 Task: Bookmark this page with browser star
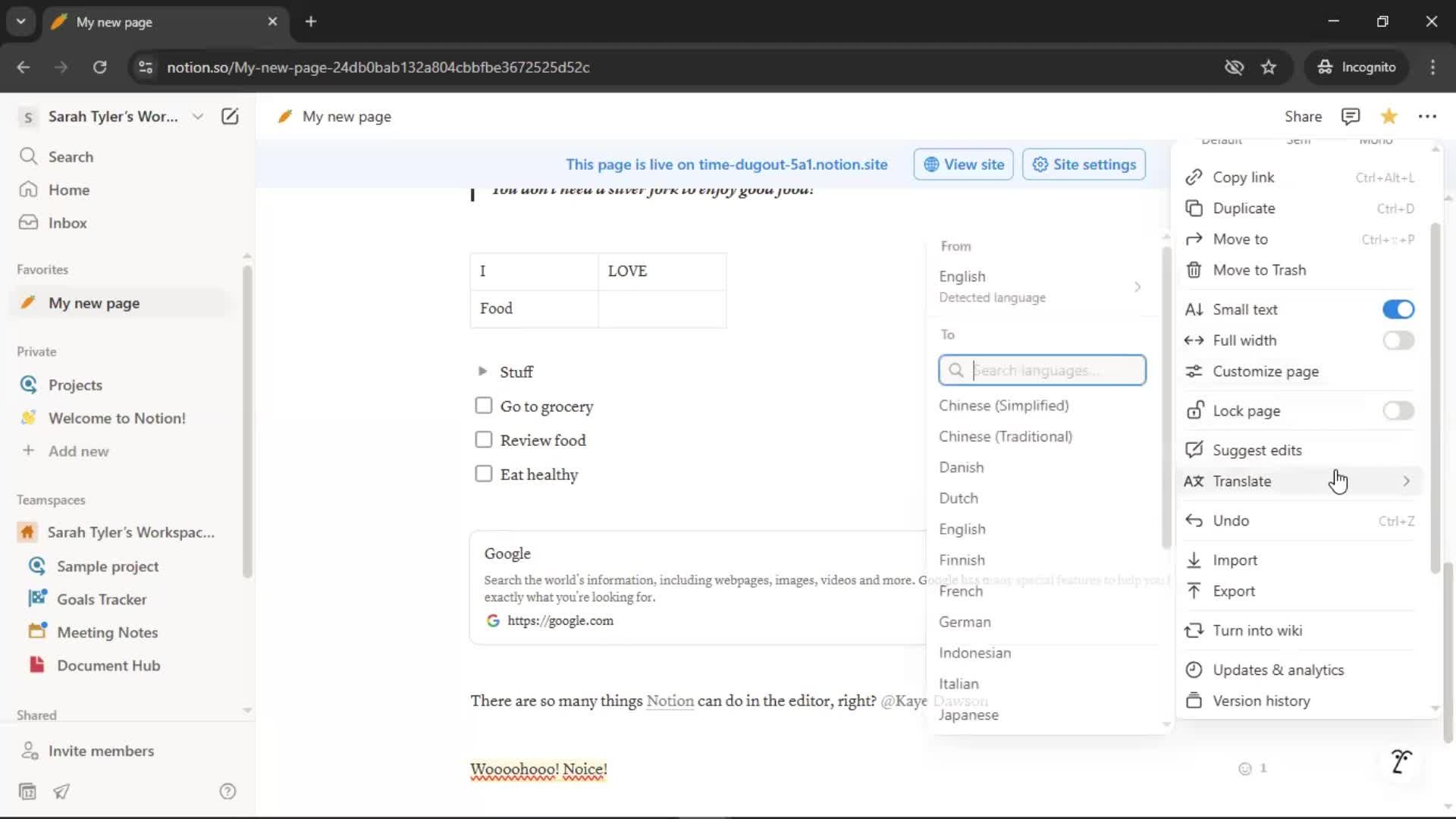click(1269, 67)
